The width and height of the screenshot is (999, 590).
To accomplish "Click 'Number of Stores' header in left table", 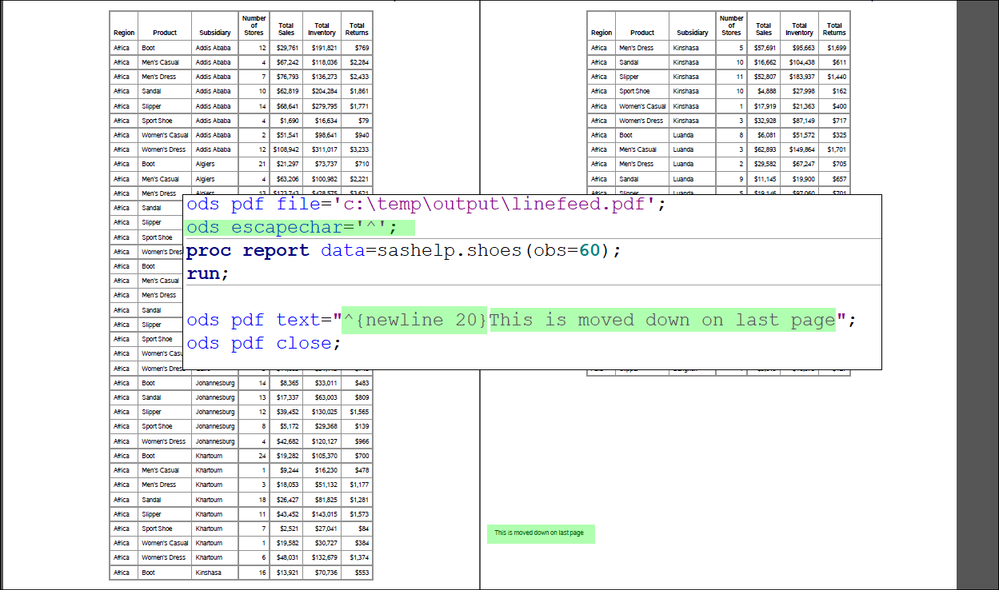I will pos(254,25).
